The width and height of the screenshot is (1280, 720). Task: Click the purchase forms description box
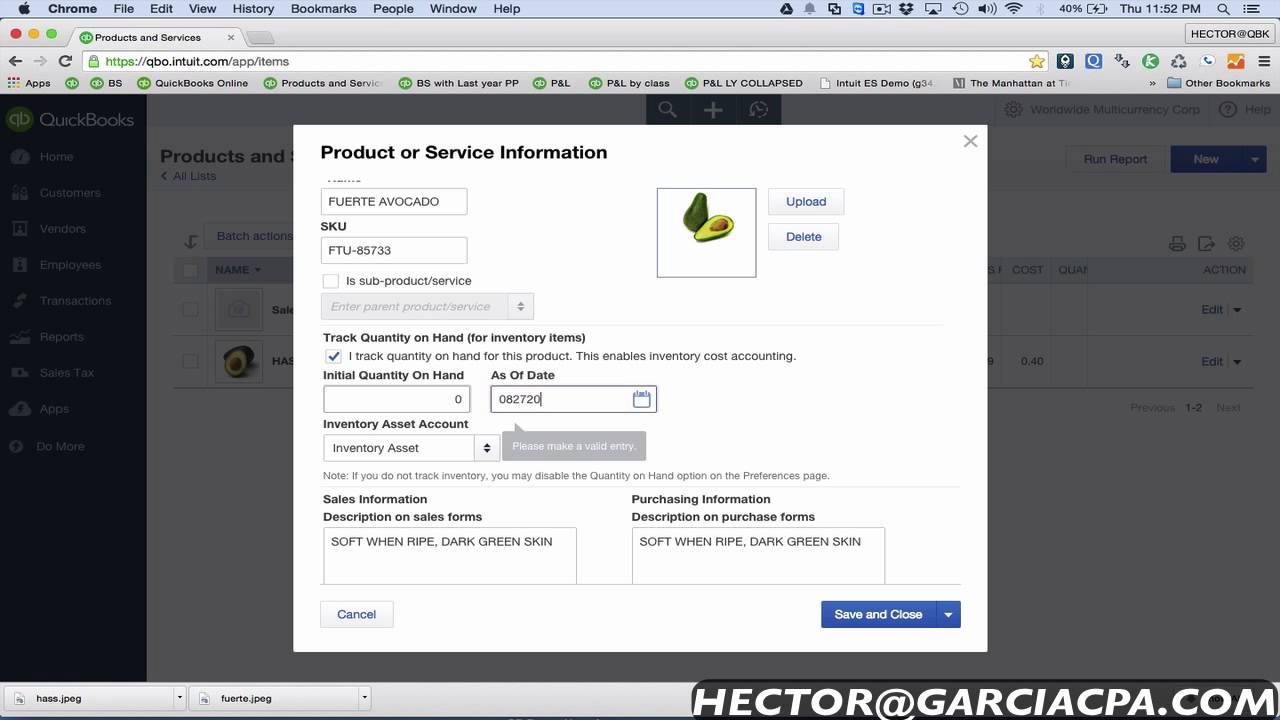pos(758,556)
